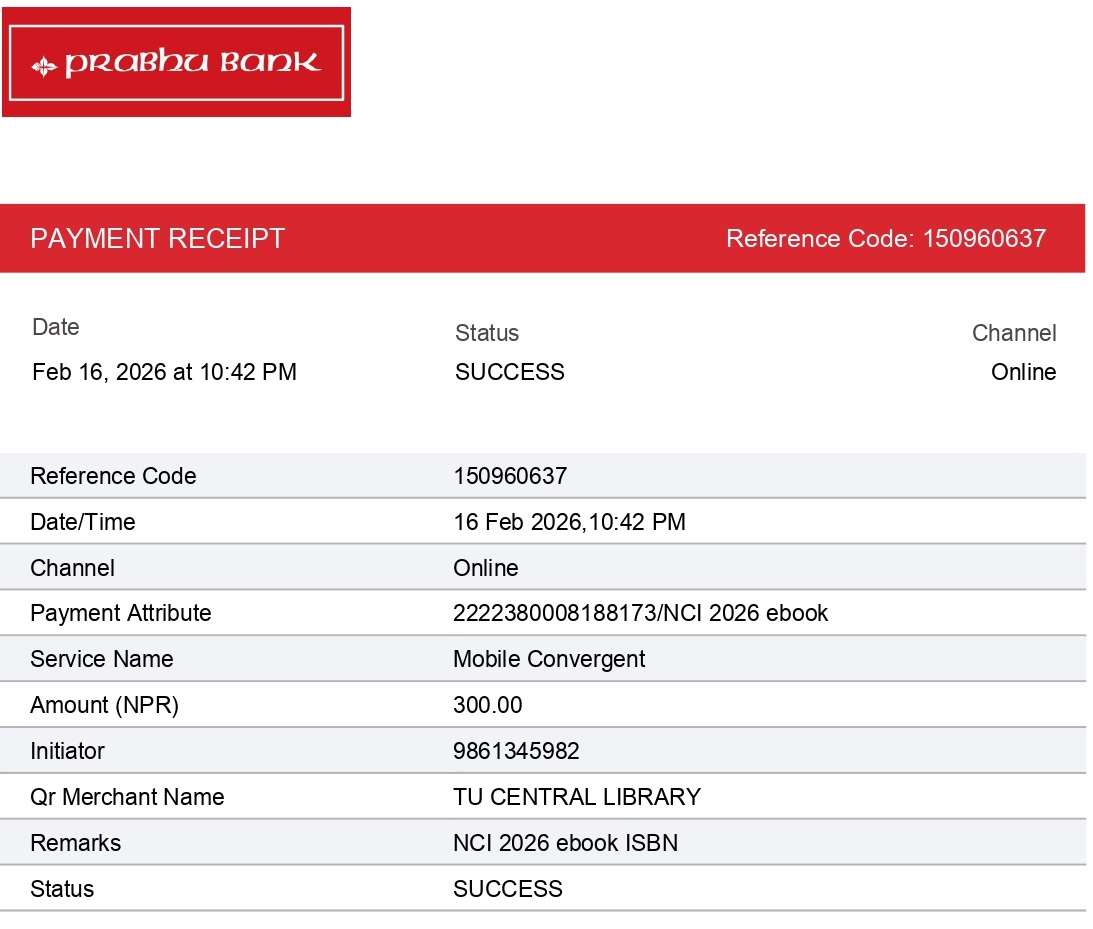Viewport: 1093px width, 929px height.
Task: Click the amount value 300.00
Action: 487,705
